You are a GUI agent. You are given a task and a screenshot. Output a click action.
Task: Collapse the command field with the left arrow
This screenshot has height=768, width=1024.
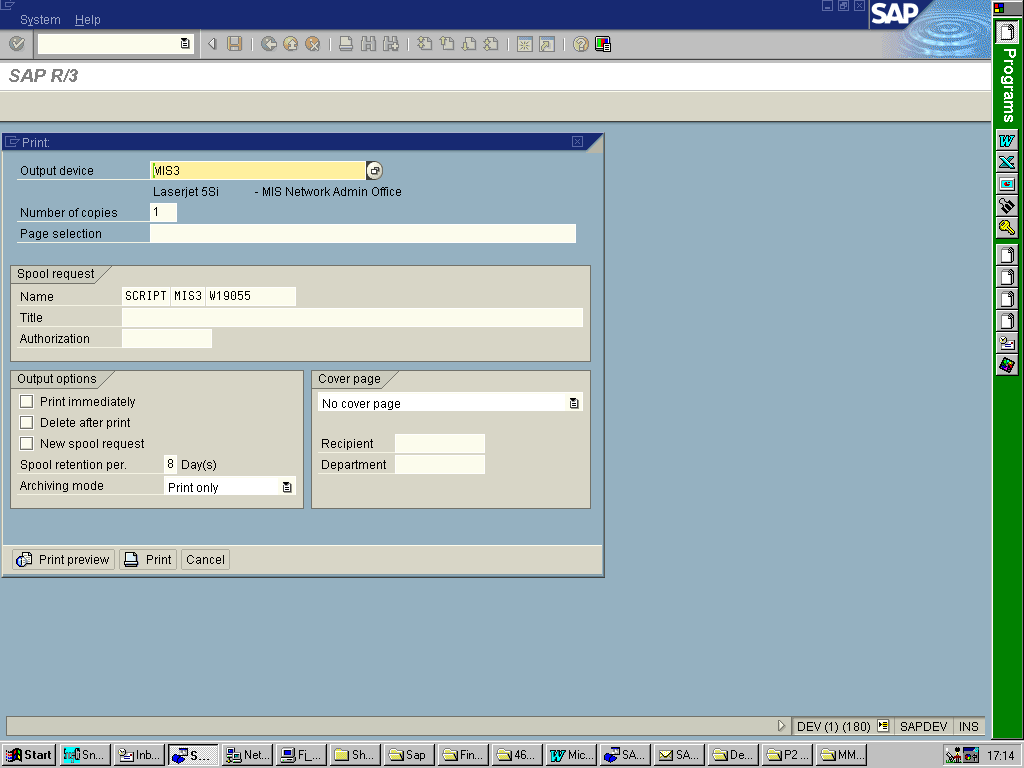[x=212, y=44]
